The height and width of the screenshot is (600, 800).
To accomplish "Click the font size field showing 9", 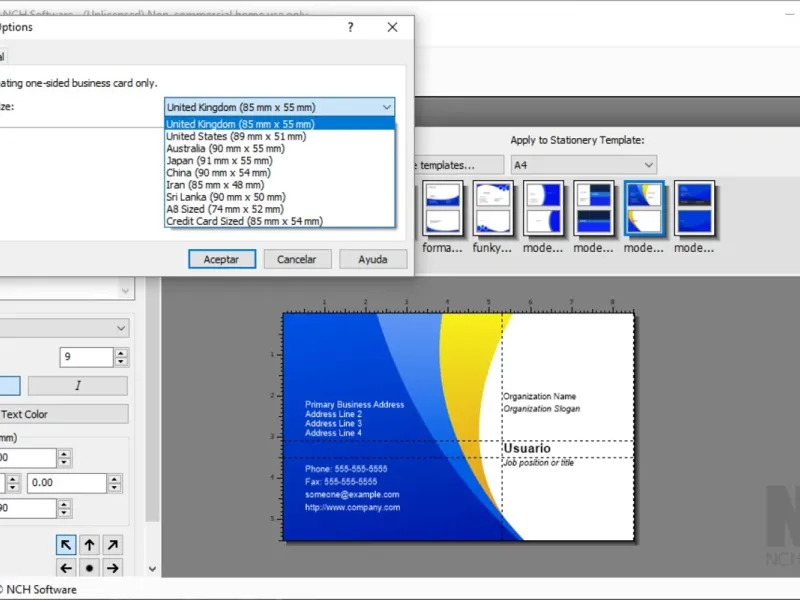I will click(85, 357).
